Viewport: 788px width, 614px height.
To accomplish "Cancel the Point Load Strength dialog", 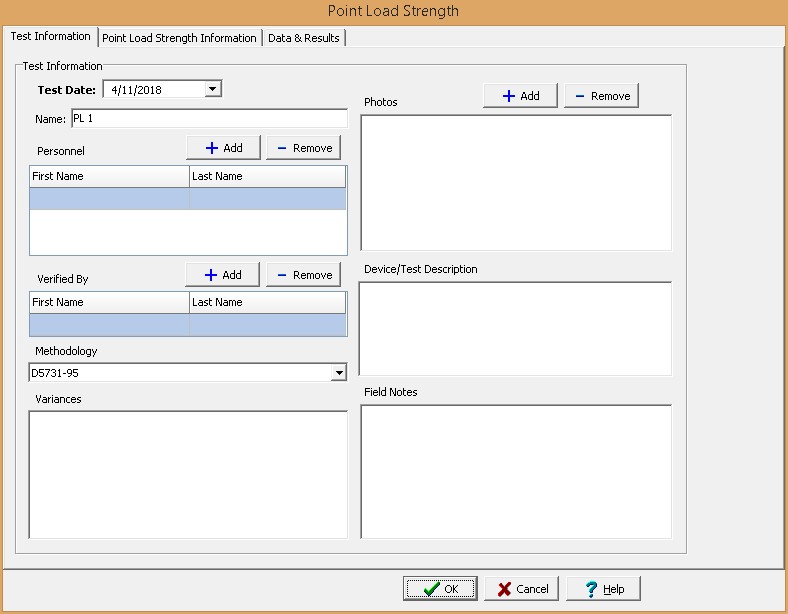I will [521, 589].
